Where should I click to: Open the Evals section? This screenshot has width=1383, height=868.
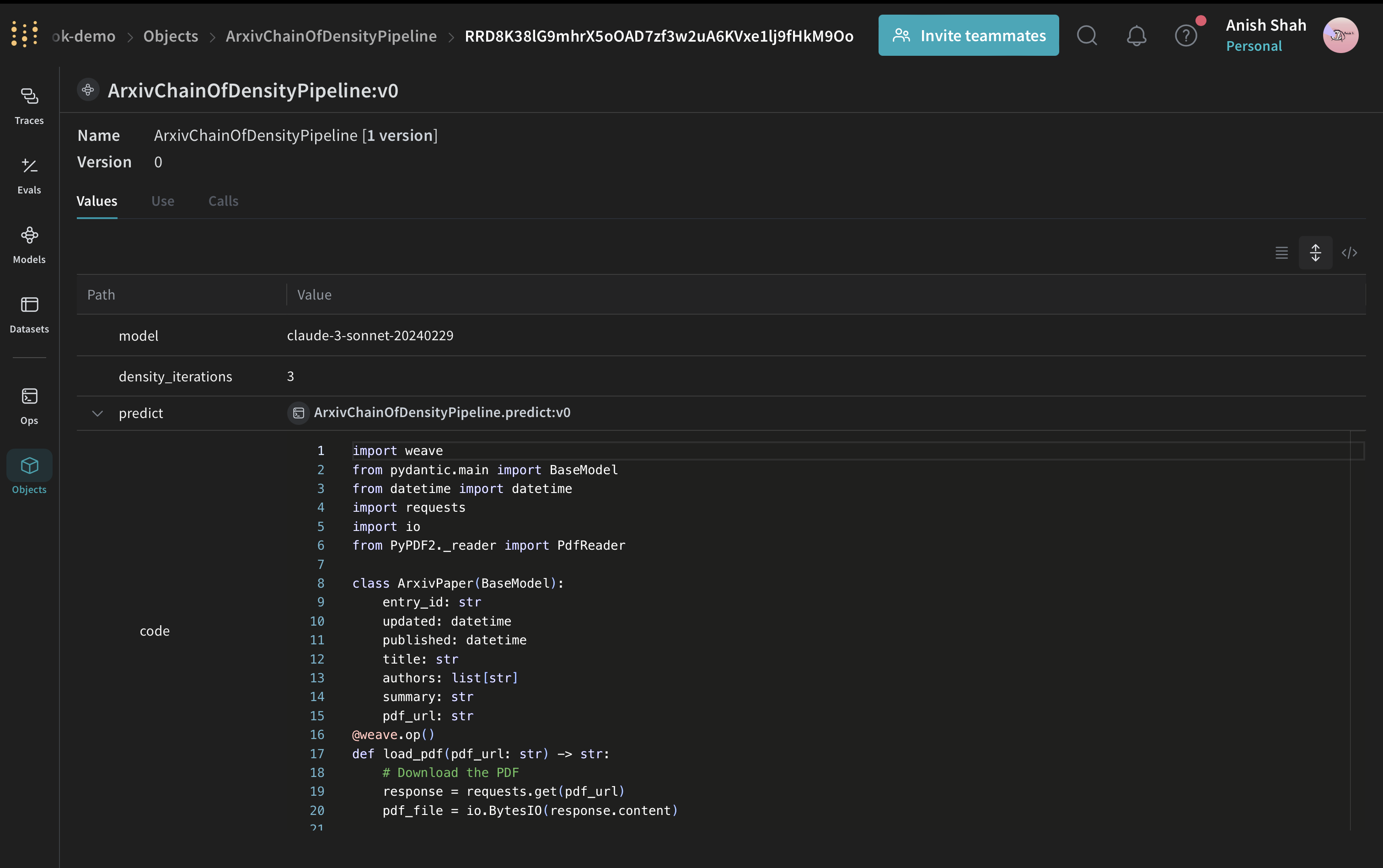point(29,175)
